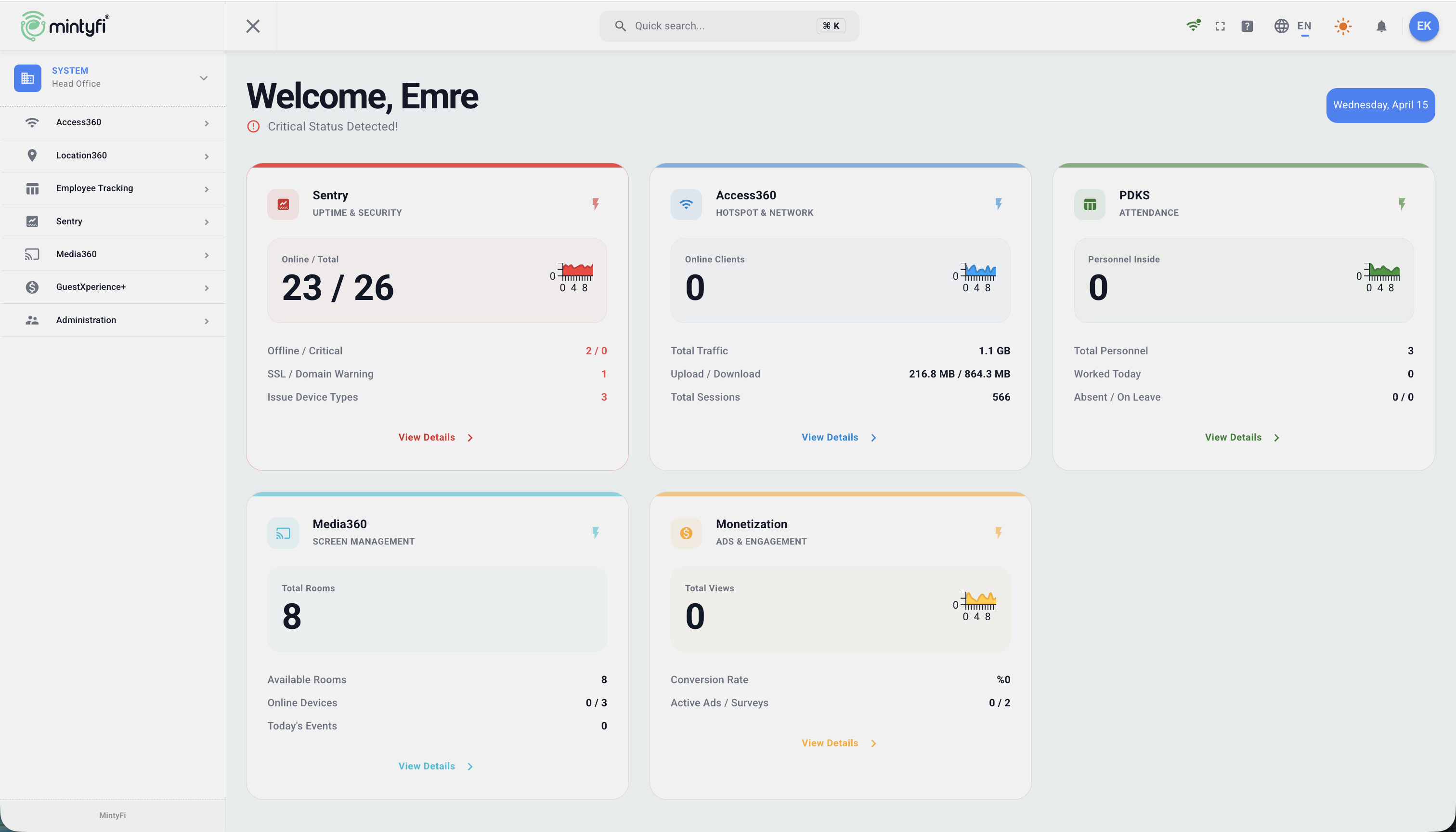Toggle the light theme sun icon
Image resolution: width=1456 pixels, height=832 pixels.
(x=1343, y=26)
